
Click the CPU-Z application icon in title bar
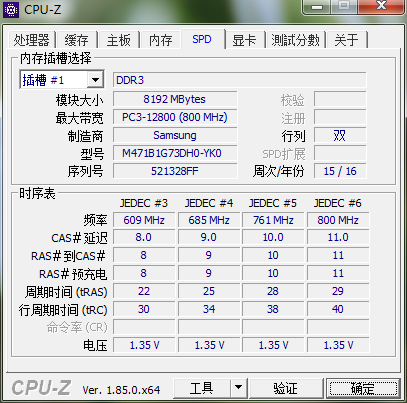pos(11,10)
